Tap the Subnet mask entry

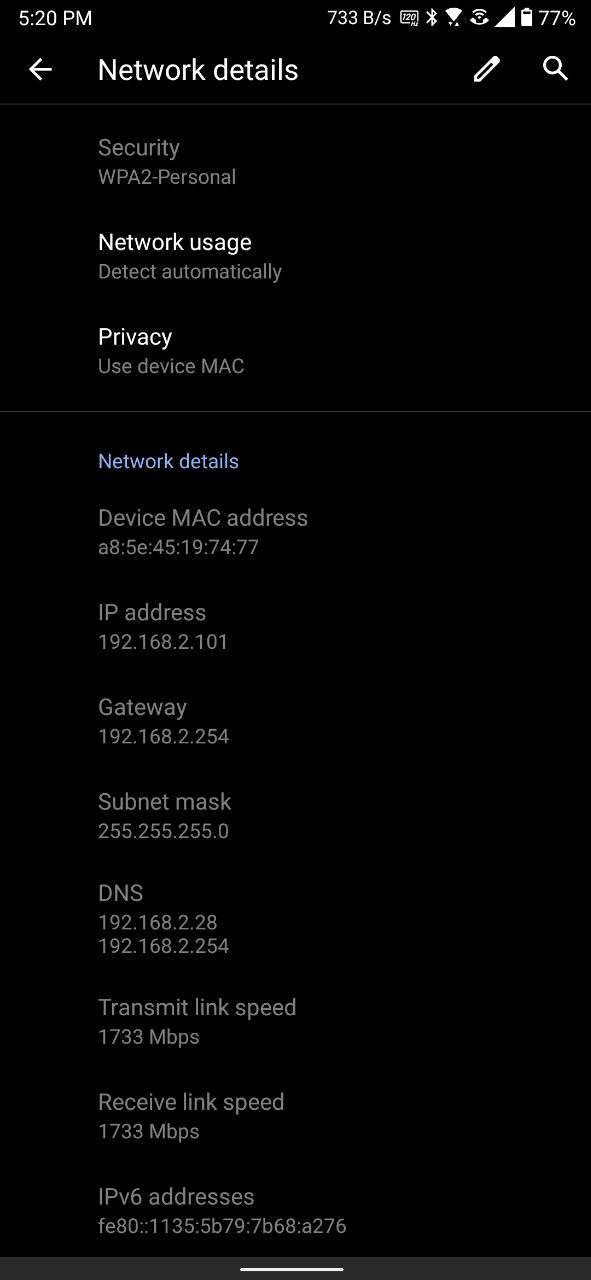click(x=295, y=816)
